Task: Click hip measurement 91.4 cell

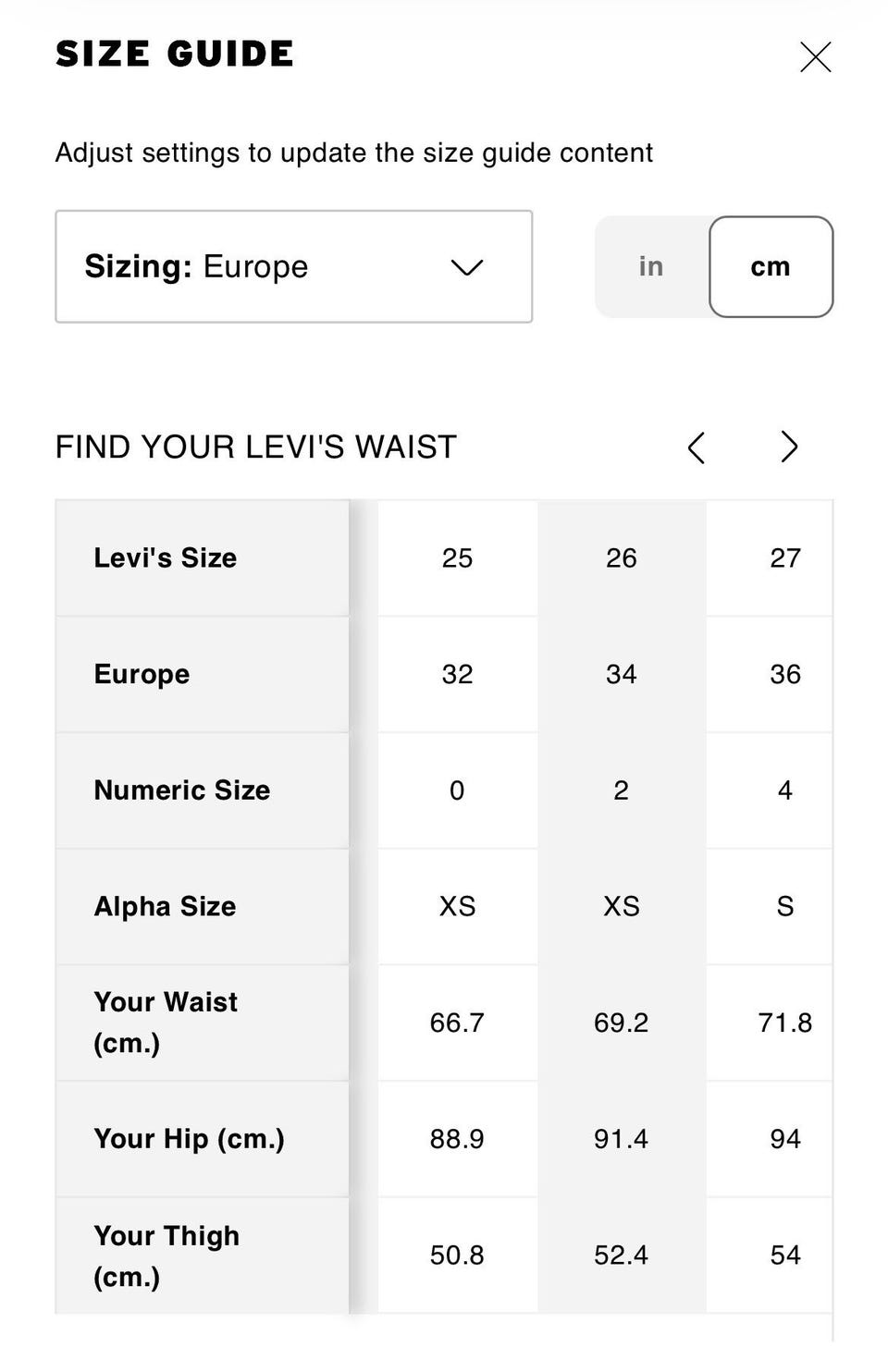Action: 621,1138
